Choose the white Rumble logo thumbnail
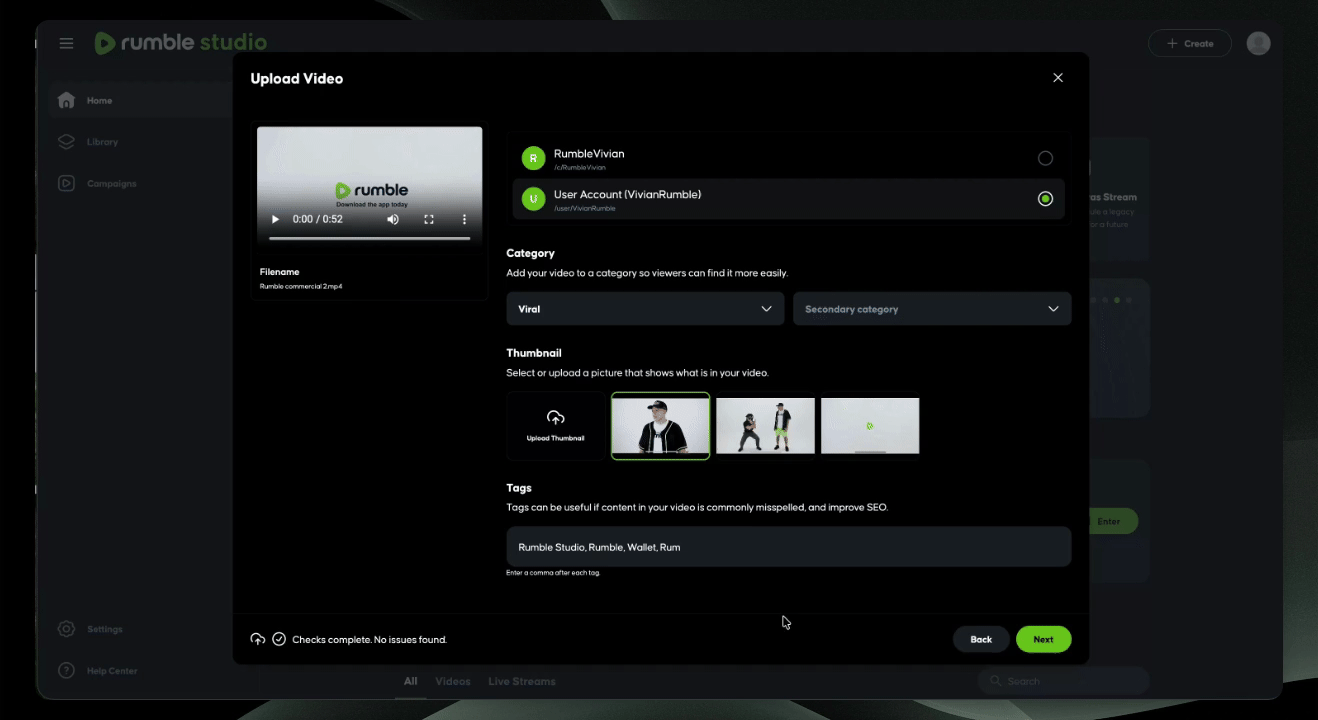This screenshot has width=1318, height=720. pos(870,426)
